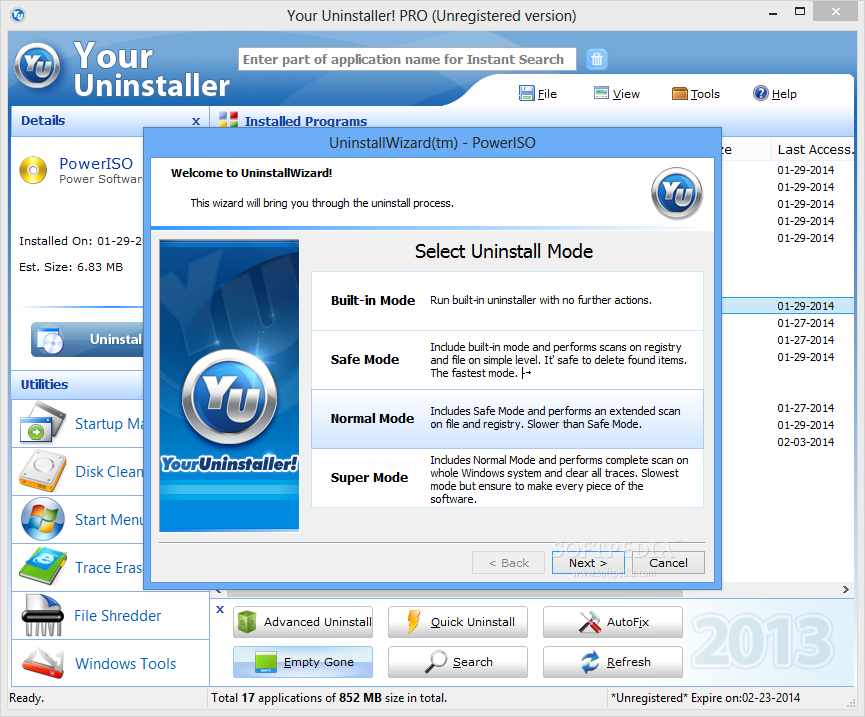The height and width of the screenshot is (717, 865).
Task: Click the disabled Back button
Action: pos(509,563)
